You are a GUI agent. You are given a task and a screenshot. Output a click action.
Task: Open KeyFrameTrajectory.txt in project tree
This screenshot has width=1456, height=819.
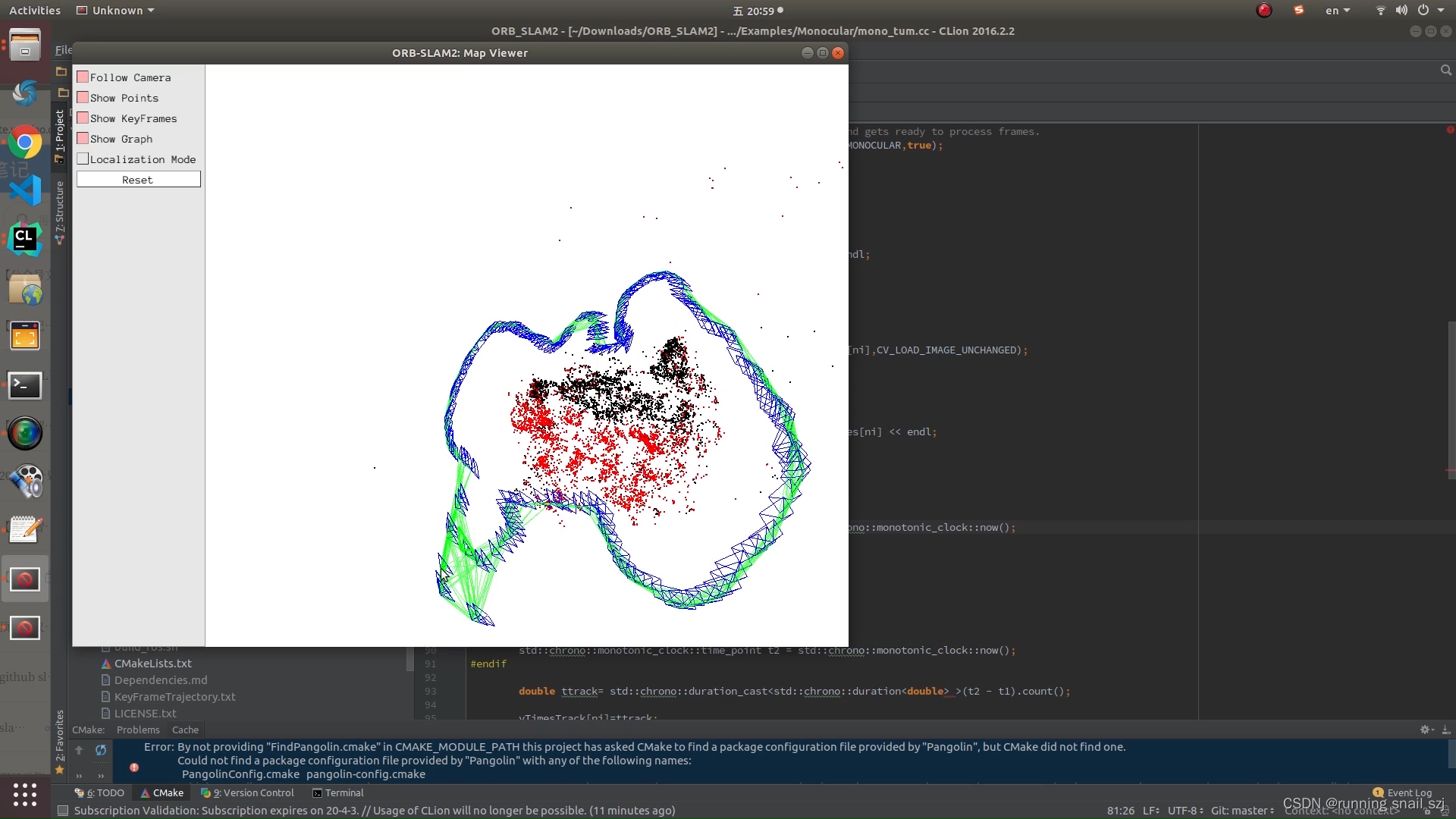click(x=174, y=696)
